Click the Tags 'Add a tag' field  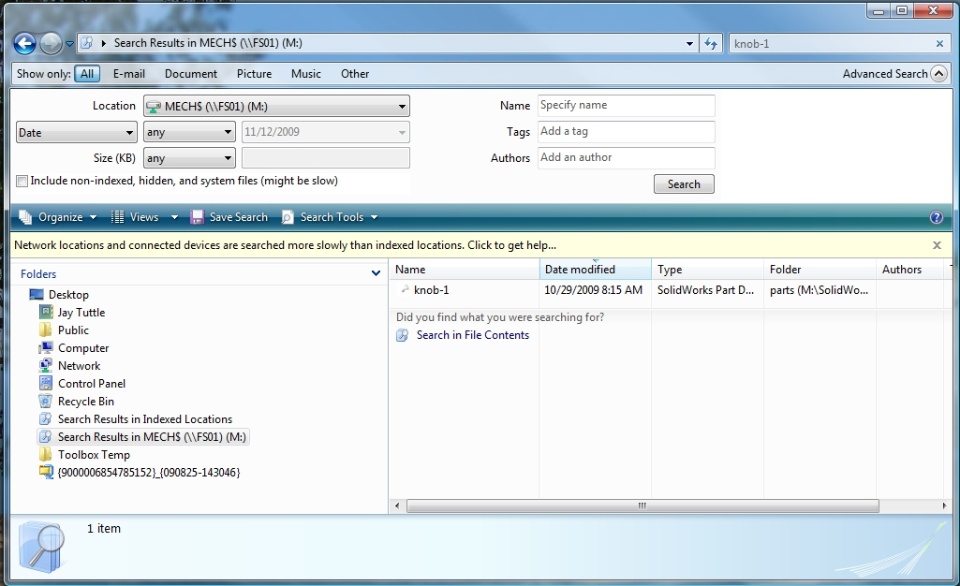(626, 131)
